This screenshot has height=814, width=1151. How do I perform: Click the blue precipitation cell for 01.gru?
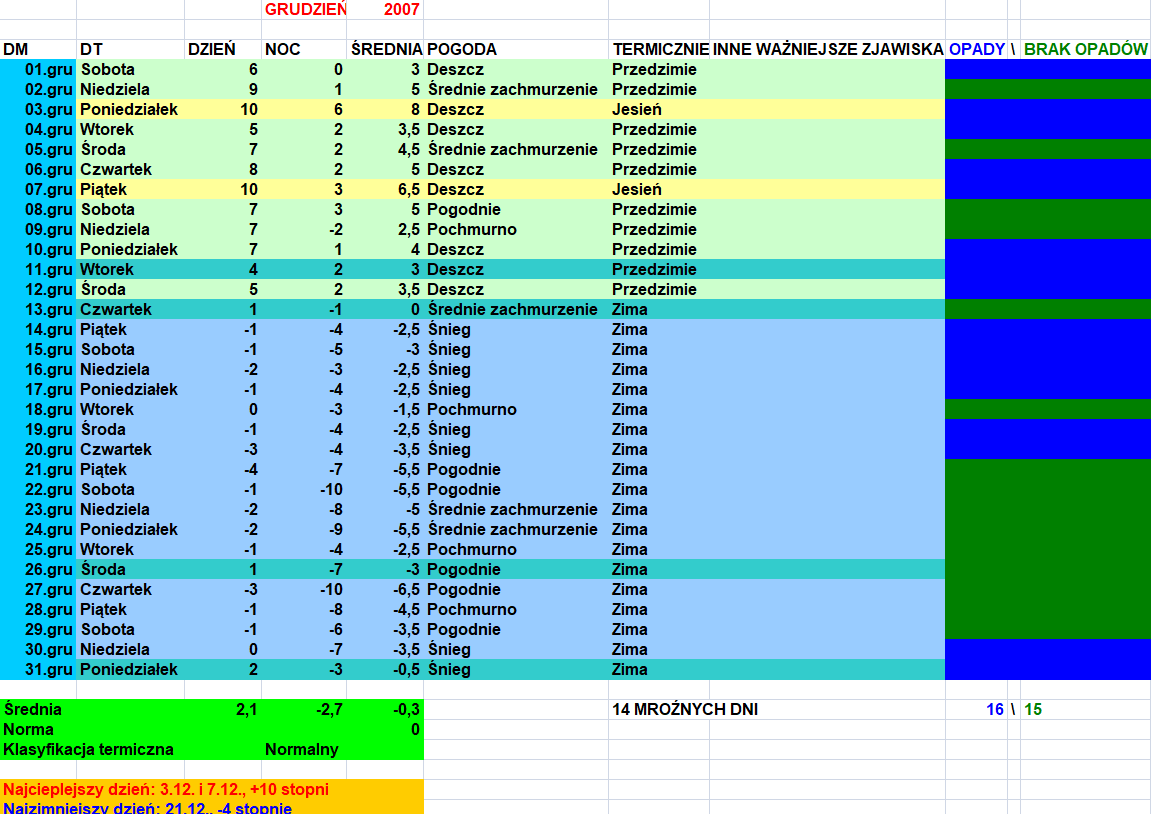coord(1047,69)
